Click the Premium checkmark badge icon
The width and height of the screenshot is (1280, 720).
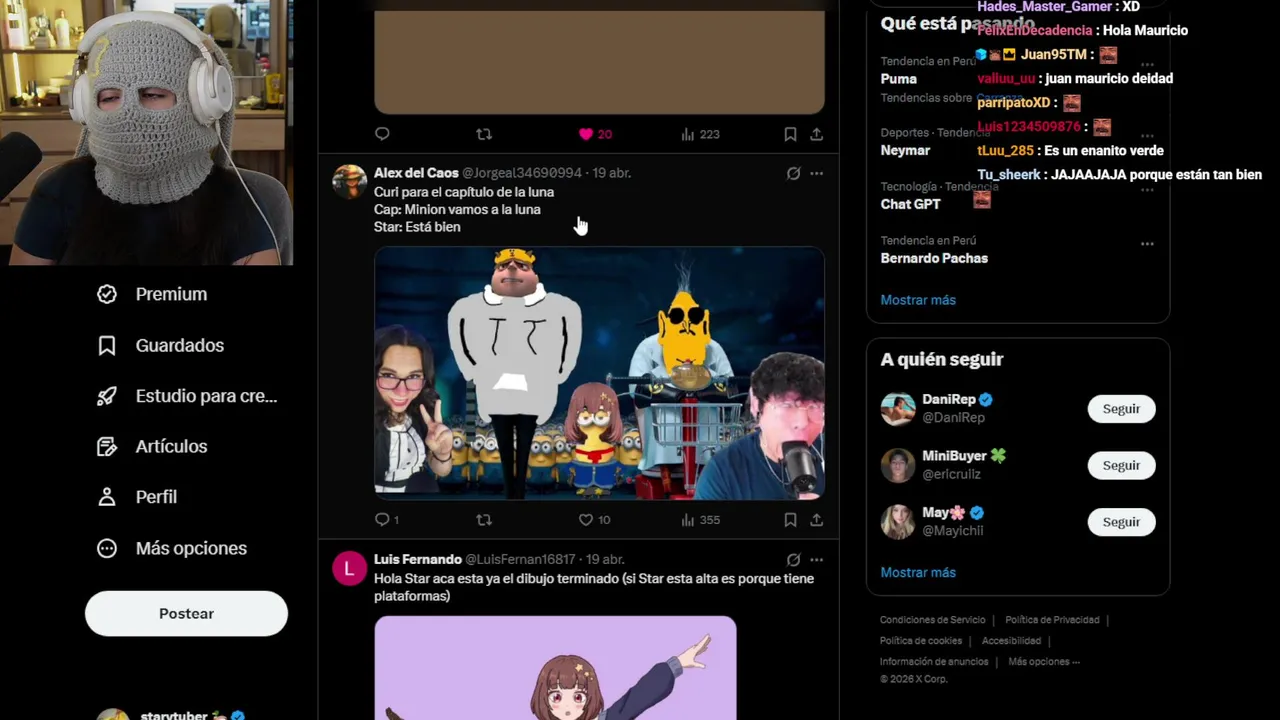click(107, 294)
